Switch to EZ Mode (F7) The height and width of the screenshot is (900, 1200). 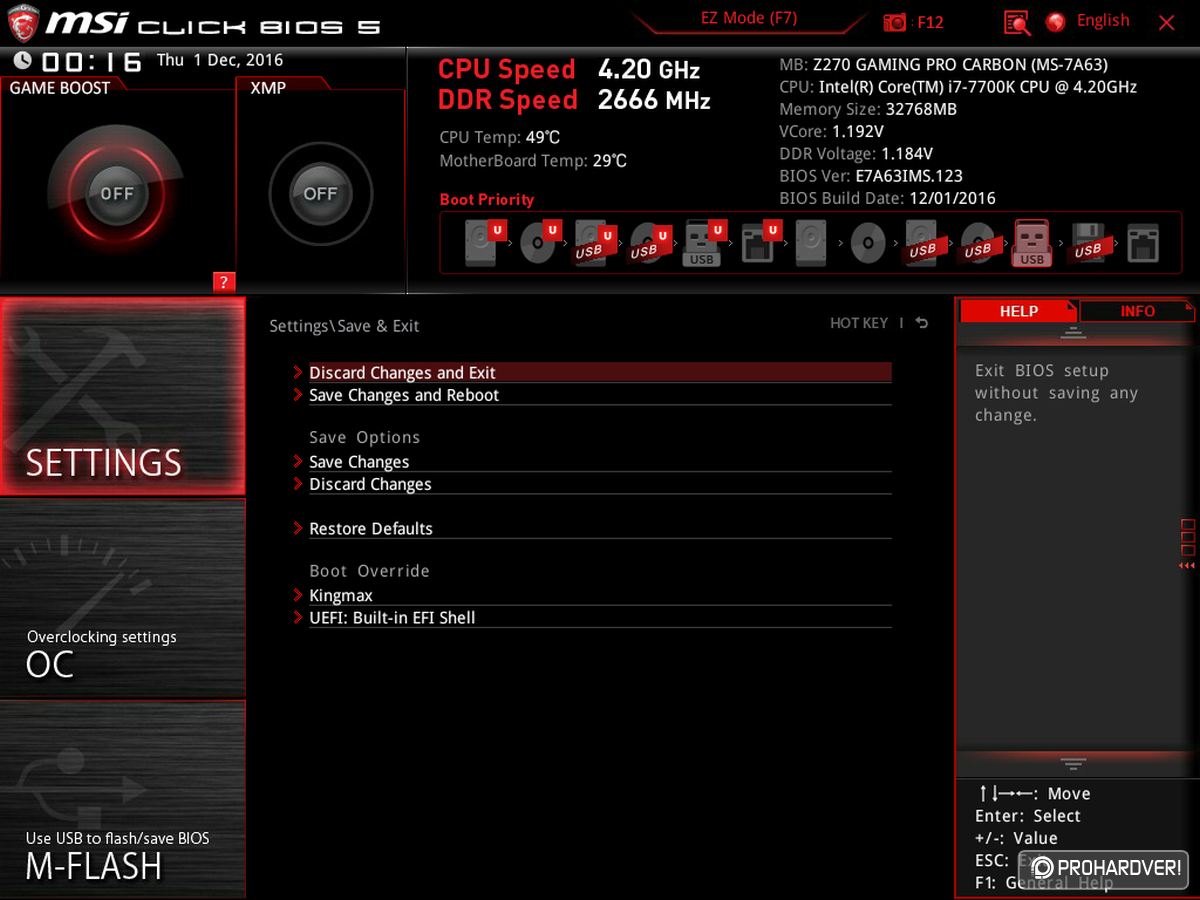(x=749, y=18)
